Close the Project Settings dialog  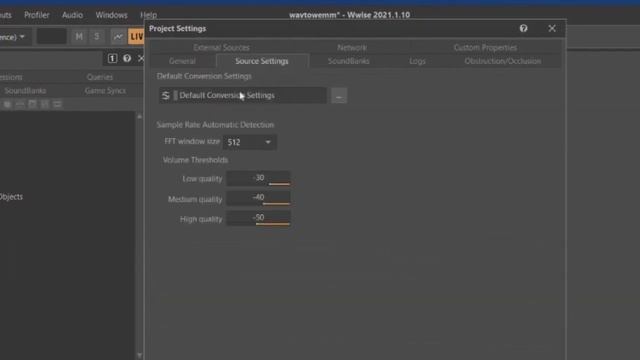pyautogui.click(x=552, y=28)
